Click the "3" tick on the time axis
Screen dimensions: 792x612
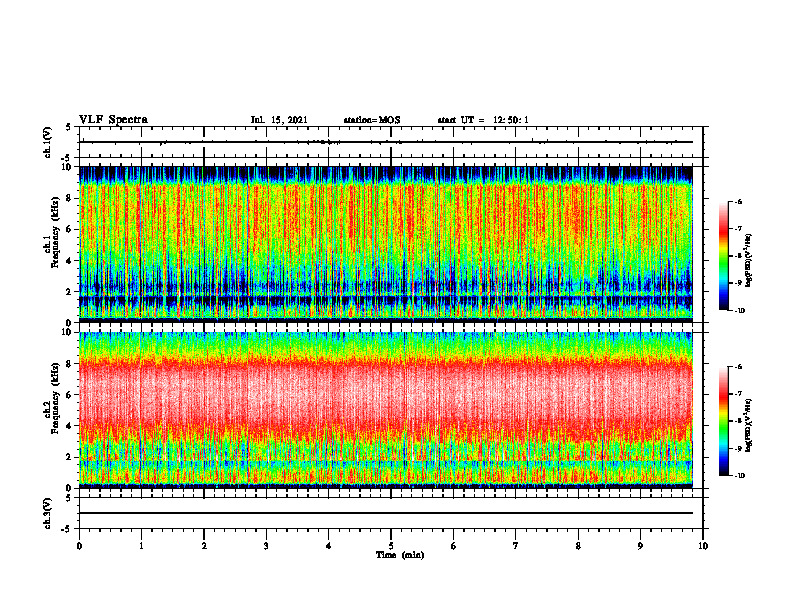pyautogui.click(x=266, y=546)
